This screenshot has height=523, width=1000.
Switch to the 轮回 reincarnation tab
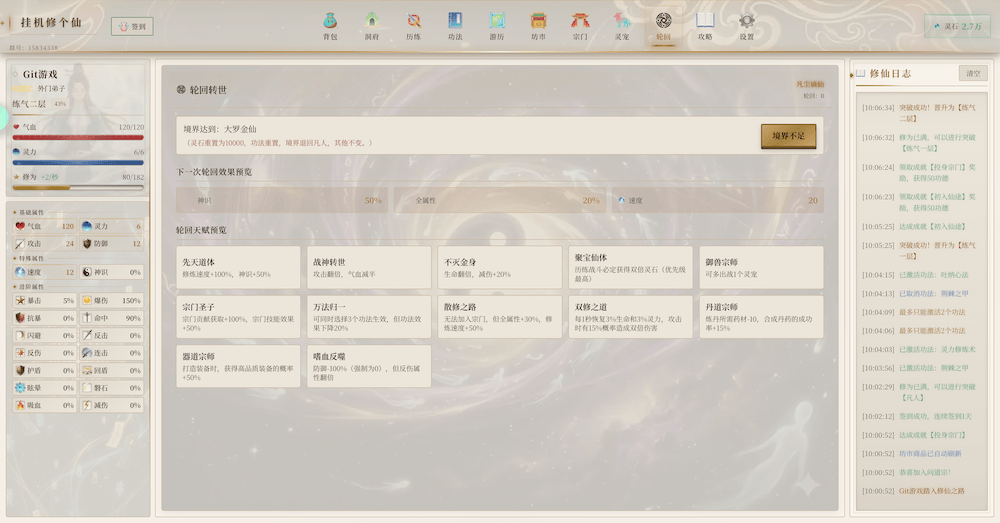pos(664,25)
